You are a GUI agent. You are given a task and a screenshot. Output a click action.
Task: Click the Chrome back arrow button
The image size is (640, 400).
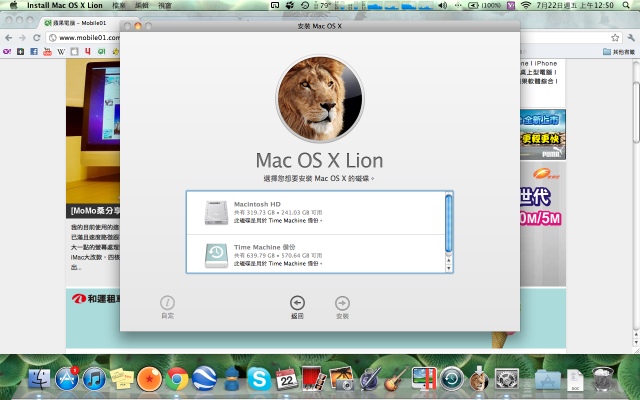click(9, 38)
